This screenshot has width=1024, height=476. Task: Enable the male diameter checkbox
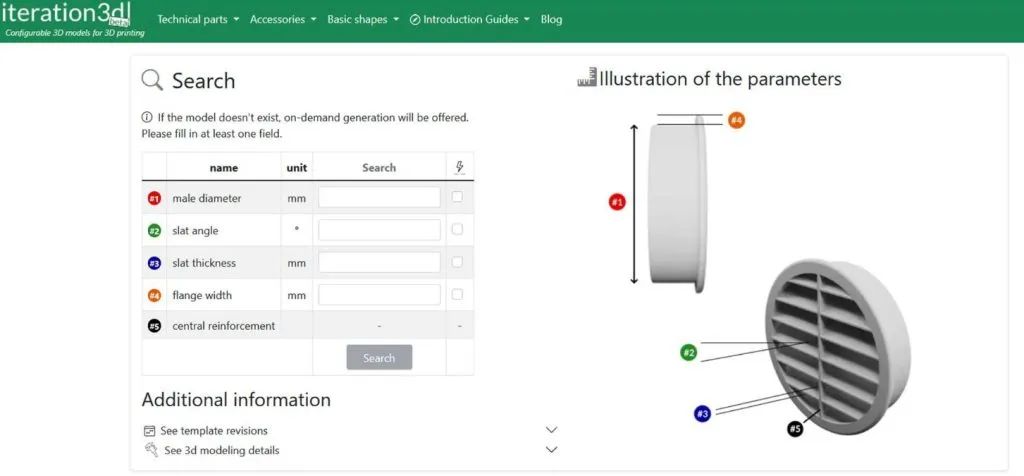457,197
